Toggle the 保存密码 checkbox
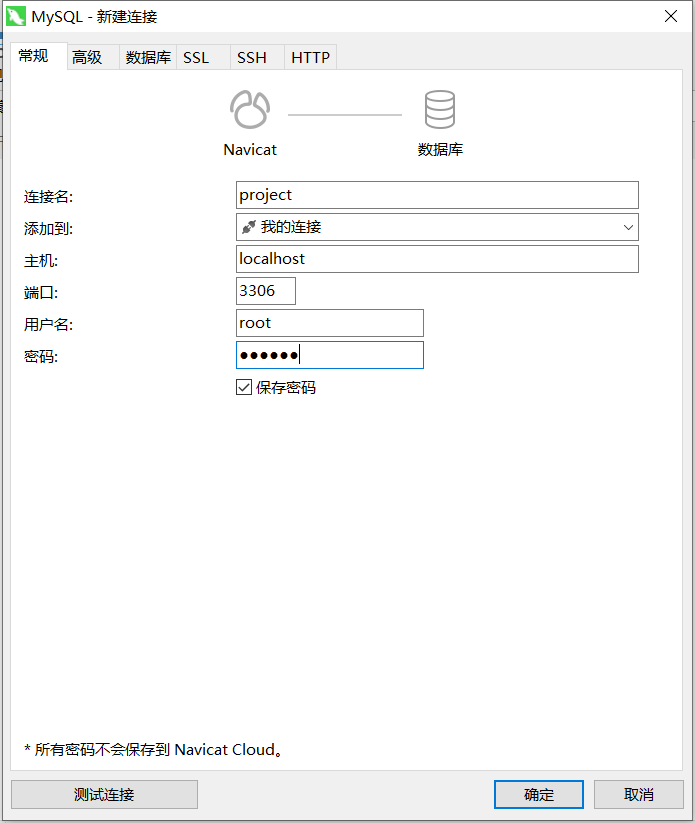This screenshot has width=695, height=823. tap(244, 387)
